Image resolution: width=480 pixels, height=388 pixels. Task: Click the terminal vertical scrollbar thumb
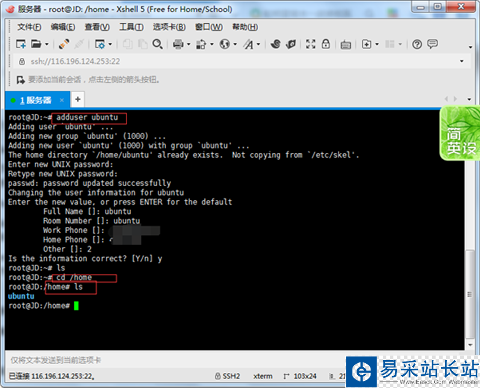pos(470,294)
